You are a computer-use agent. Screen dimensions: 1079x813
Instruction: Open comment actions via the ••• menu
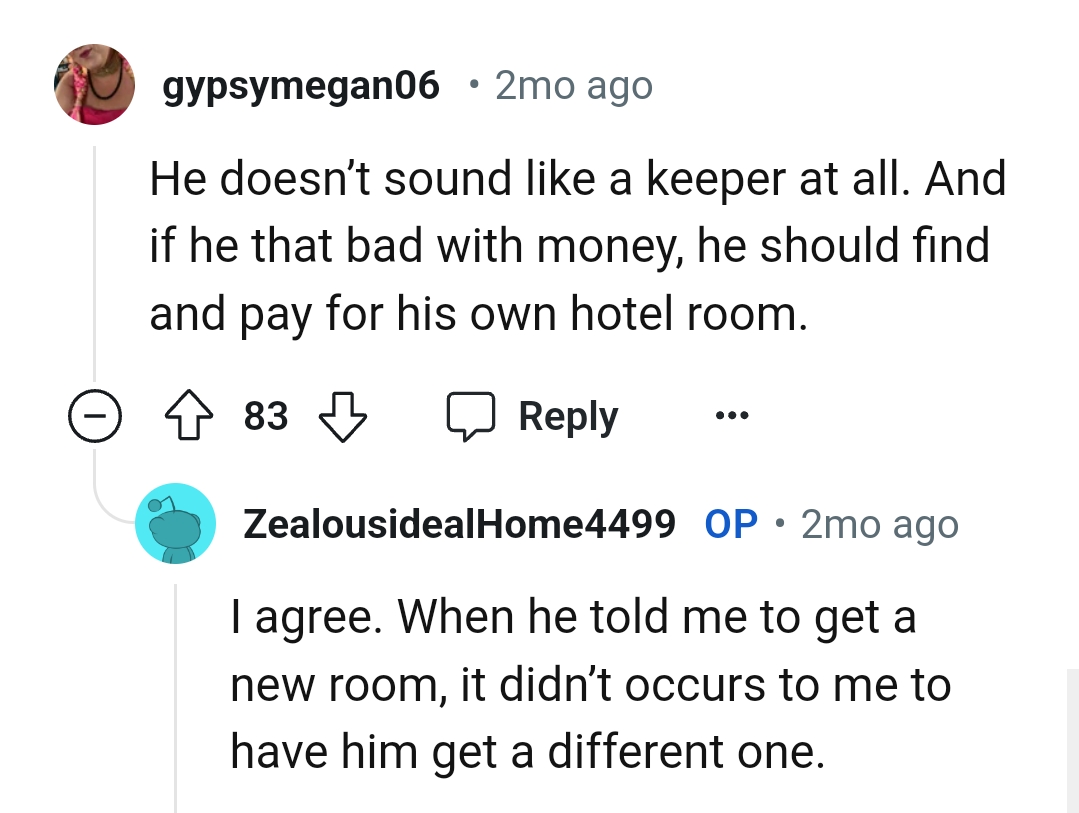731,416
